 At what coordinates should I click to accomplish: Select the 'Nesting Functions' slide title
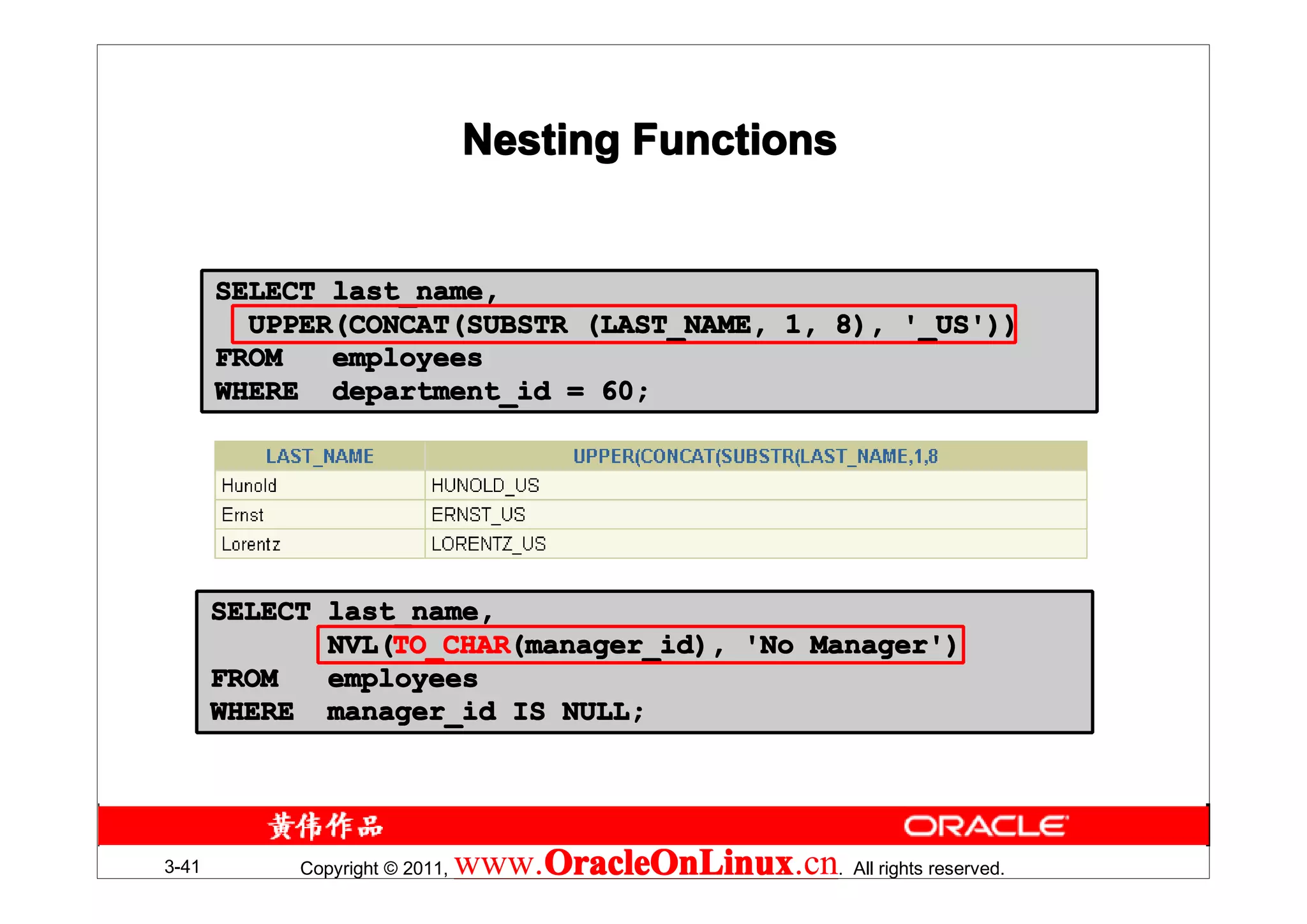[649, 140]
